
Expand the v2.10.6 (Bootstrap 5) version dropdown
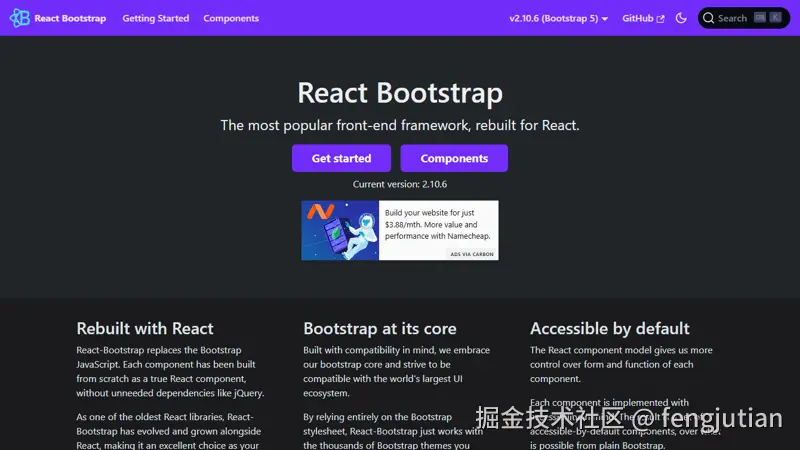559,18
